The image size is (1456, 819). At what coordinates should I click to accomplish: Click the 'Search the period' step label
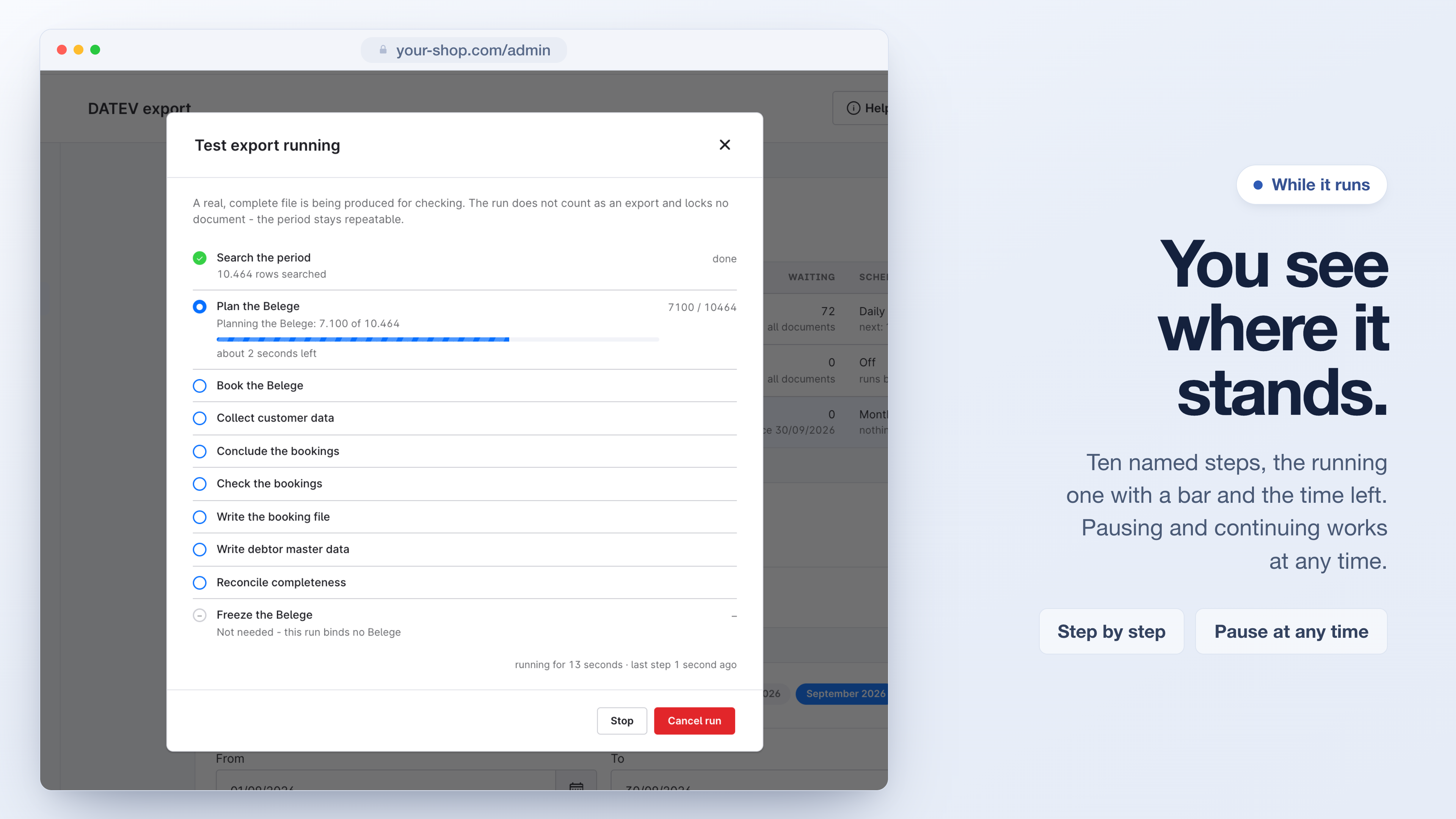click(x=264, y=258)
